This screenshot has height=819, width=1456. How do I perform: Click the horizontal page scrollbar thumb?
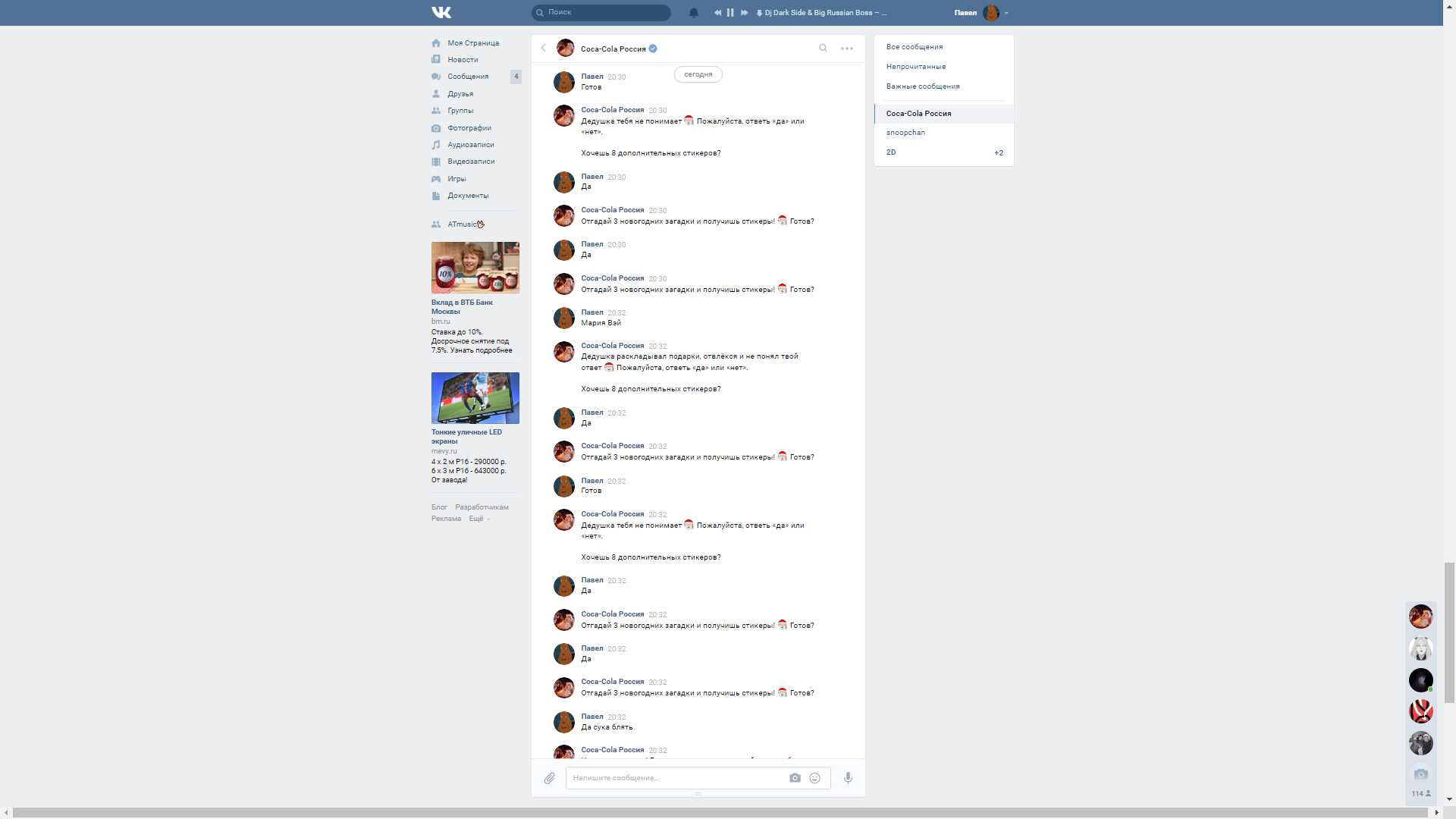point(720,813)
